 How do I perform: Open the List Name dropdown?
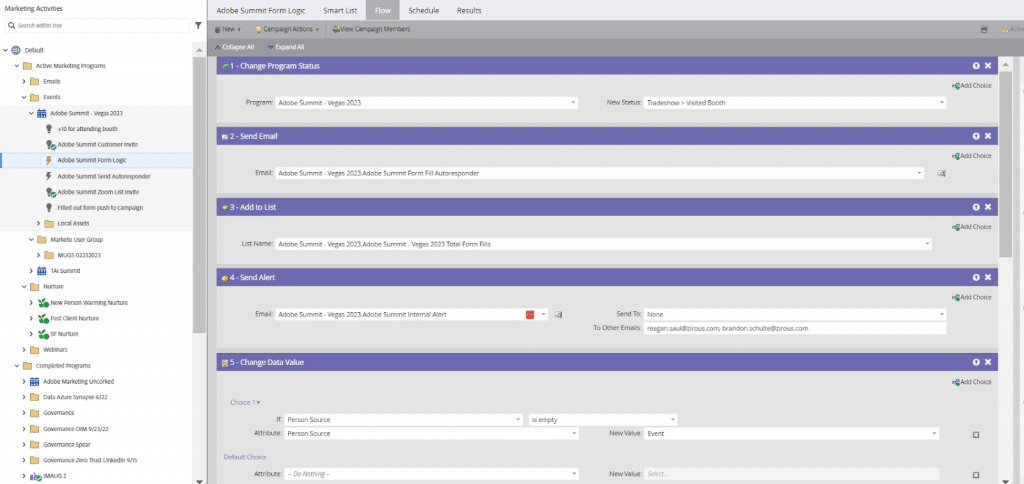(x=927, y=244)
